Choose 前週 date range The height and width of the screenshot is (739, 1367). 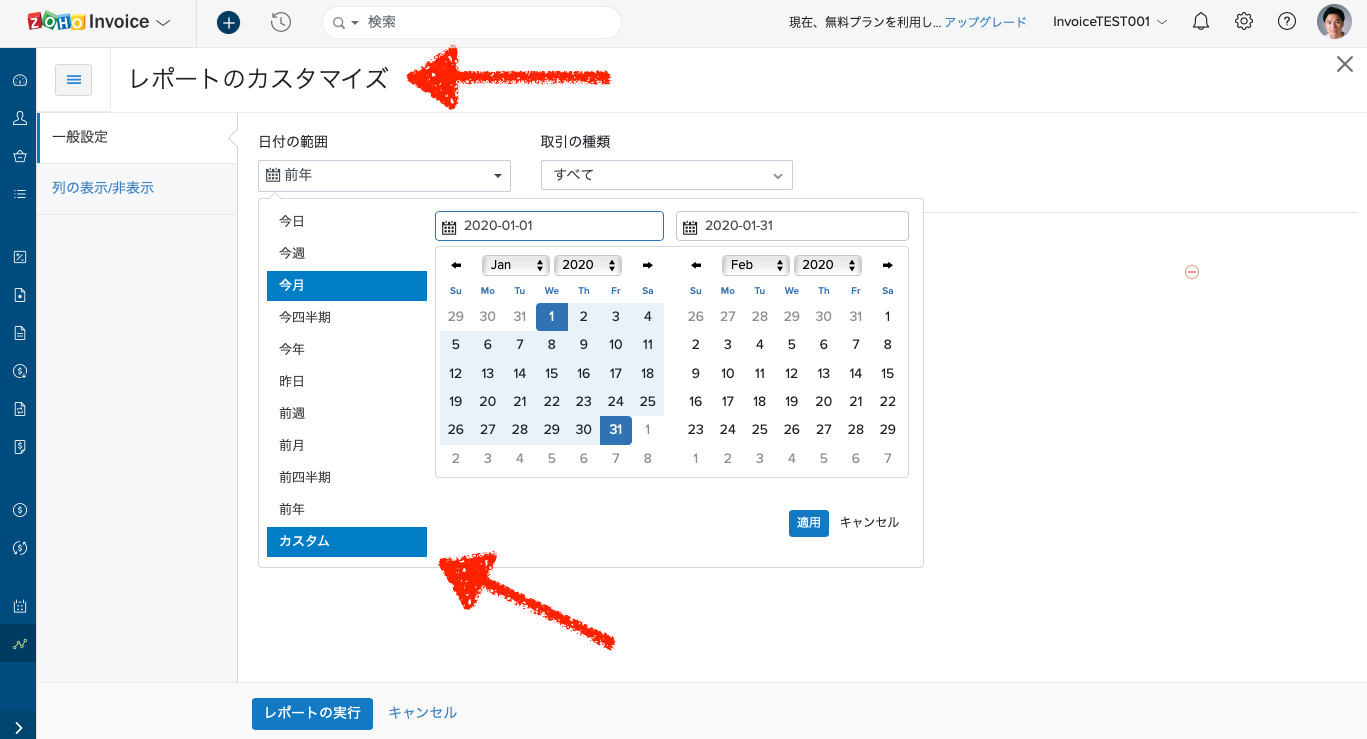347,413
